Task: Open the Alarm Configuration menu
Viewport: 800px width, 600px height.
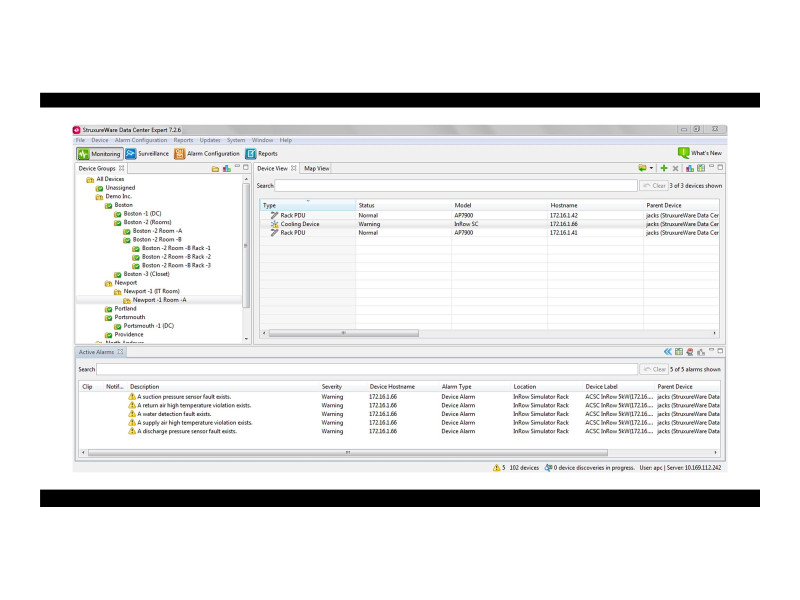Action: click(x=141, y=140)
